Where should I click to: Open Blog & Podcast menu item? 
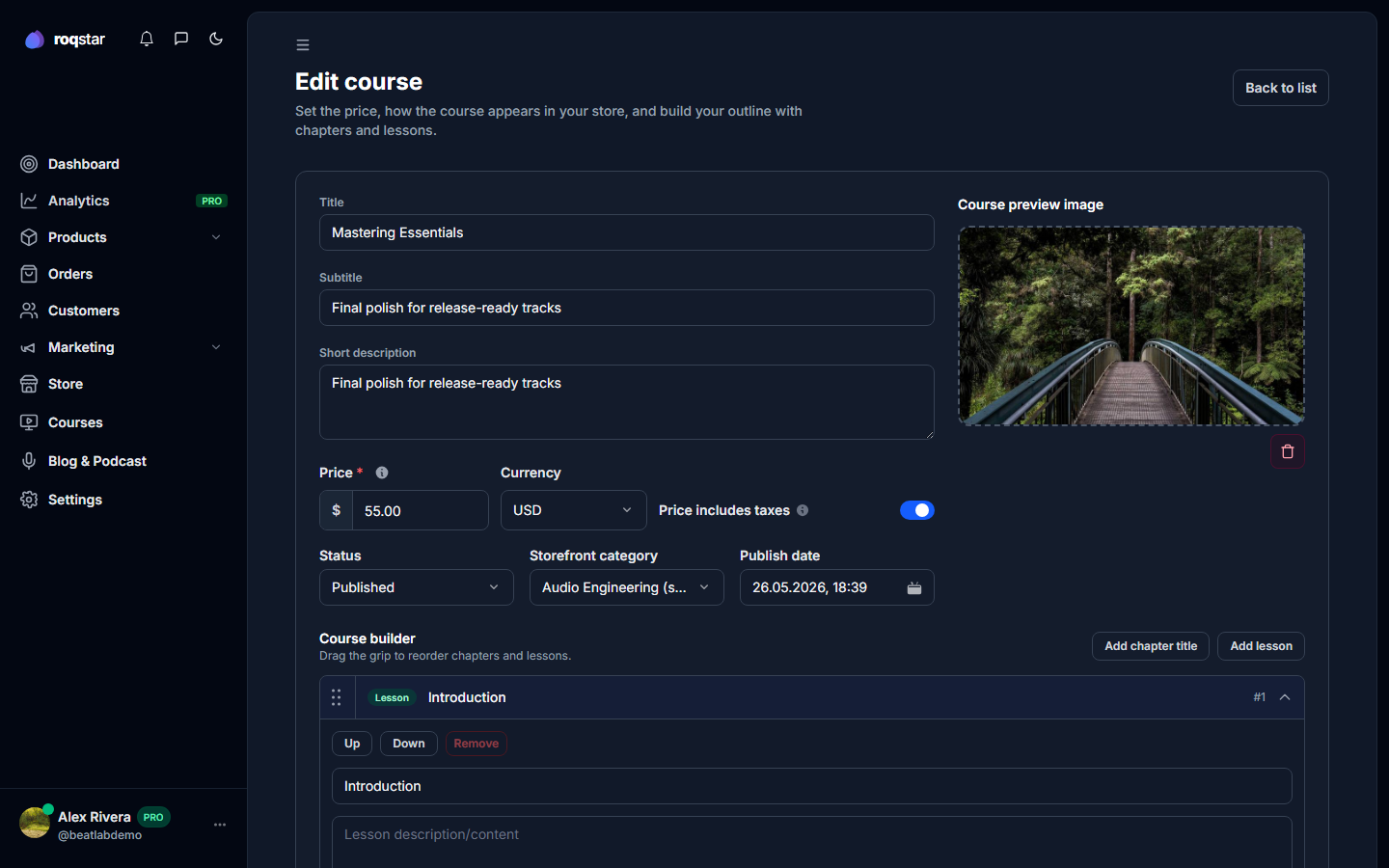tap(123, 461)
